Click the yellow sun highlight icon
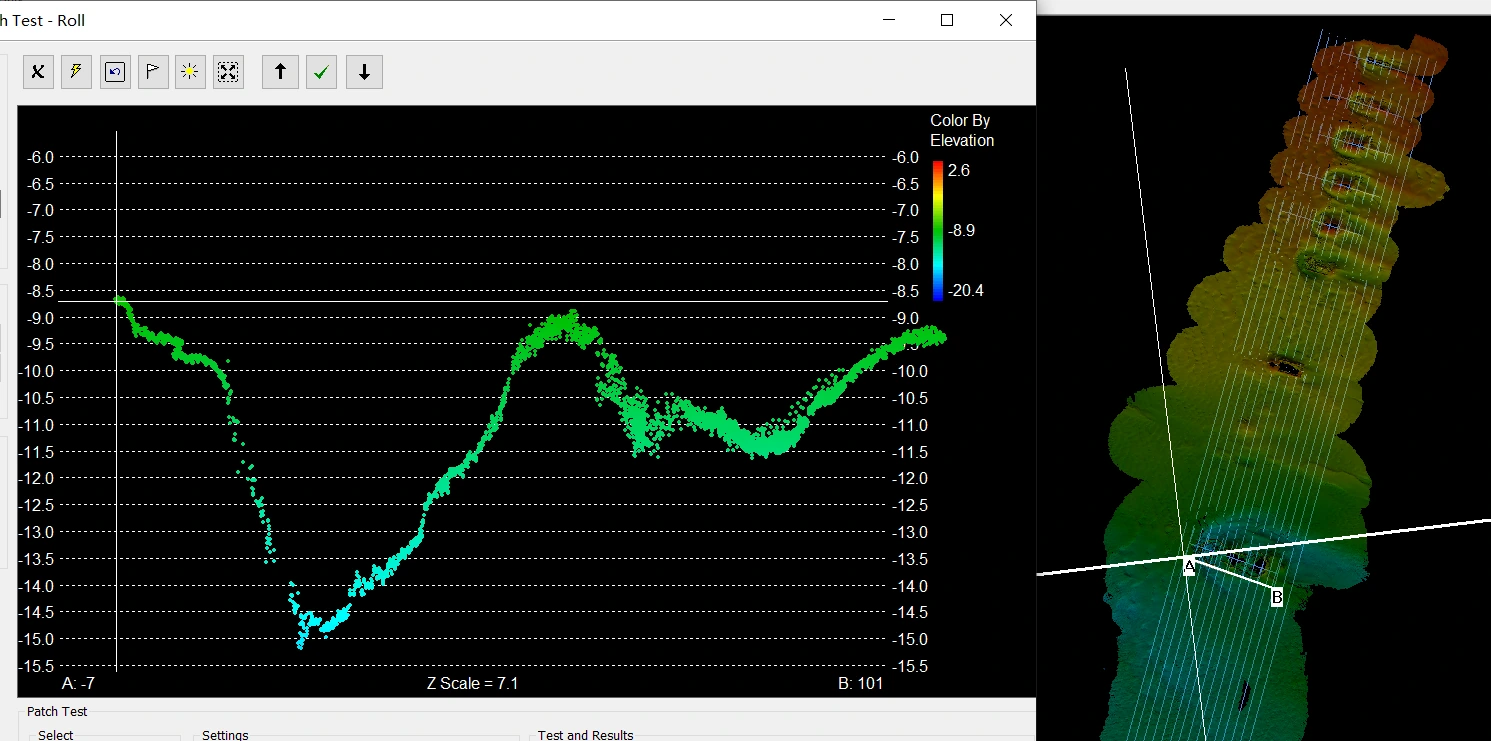 [190, 72]
